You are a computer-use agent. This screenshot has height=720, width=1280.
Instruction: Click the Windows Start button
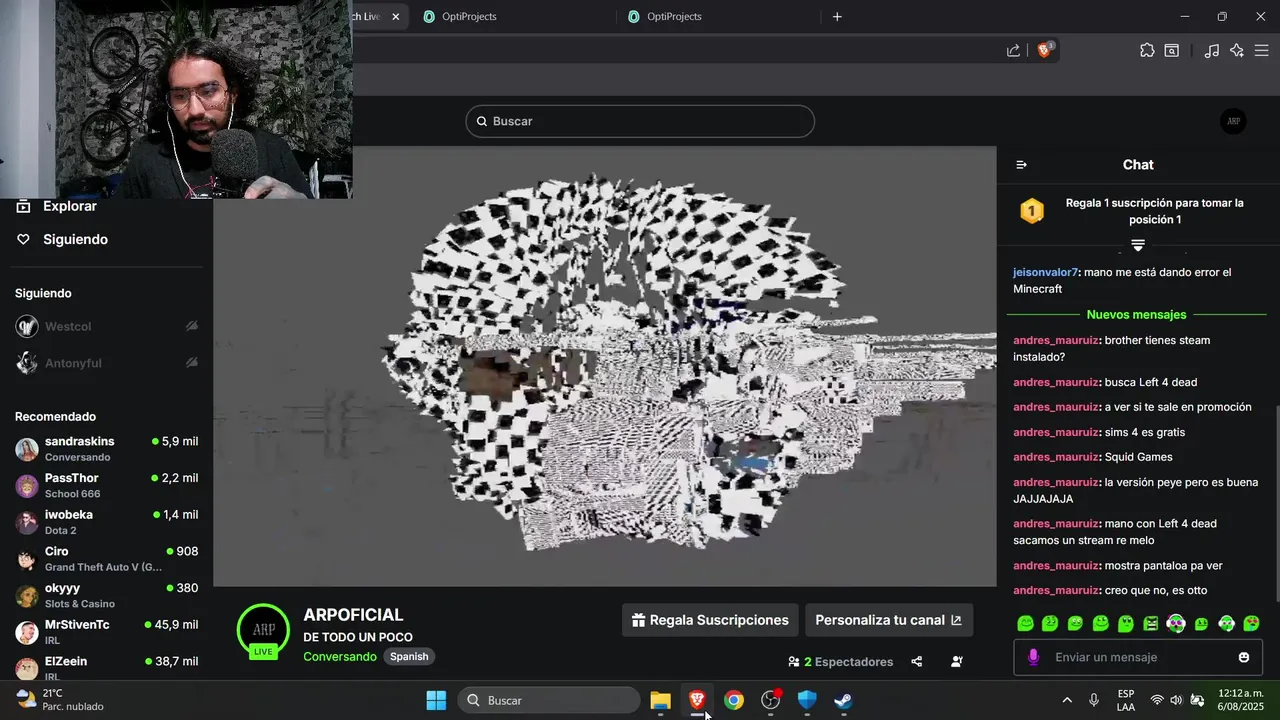[436, 700]
